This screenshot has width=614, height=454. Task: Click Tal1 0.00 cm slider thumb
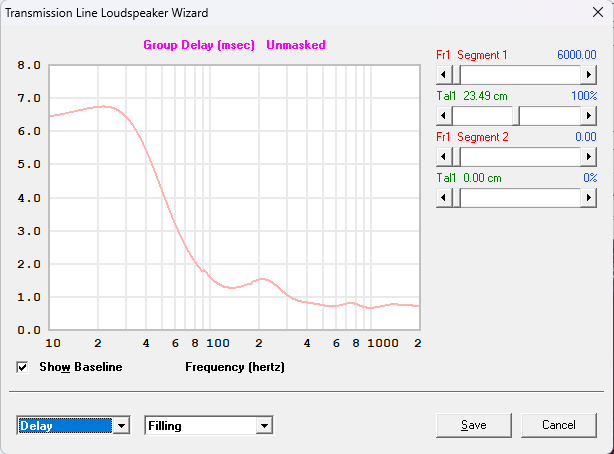[456, 197]
